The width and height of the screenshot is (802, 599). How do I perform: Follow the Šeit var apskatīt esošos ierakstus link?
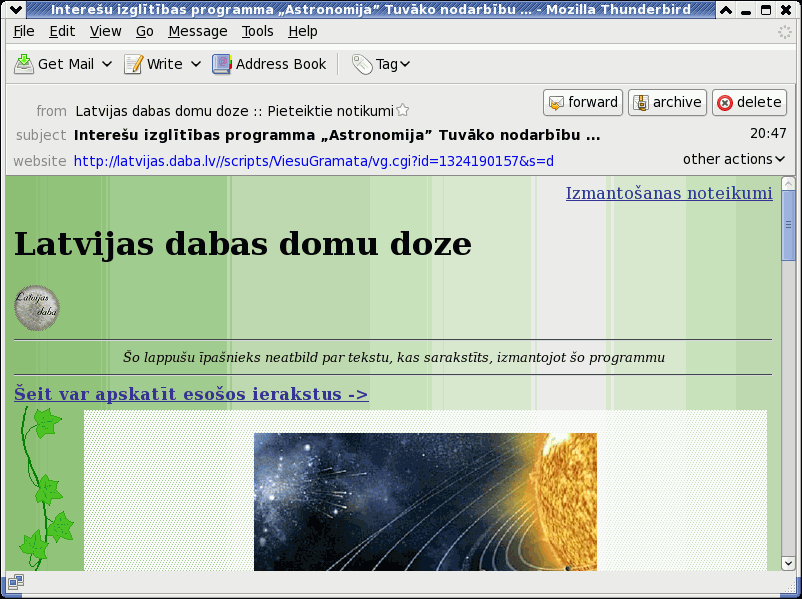coord(191,393)
